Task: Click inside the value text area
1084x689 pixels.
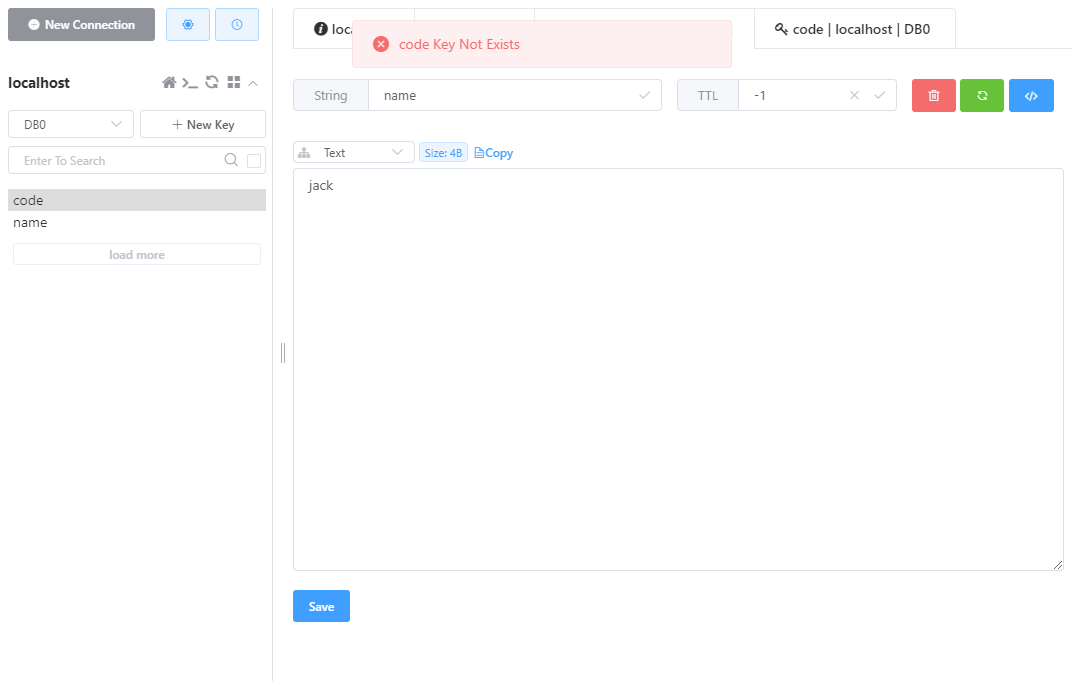Action: [678, 370]
